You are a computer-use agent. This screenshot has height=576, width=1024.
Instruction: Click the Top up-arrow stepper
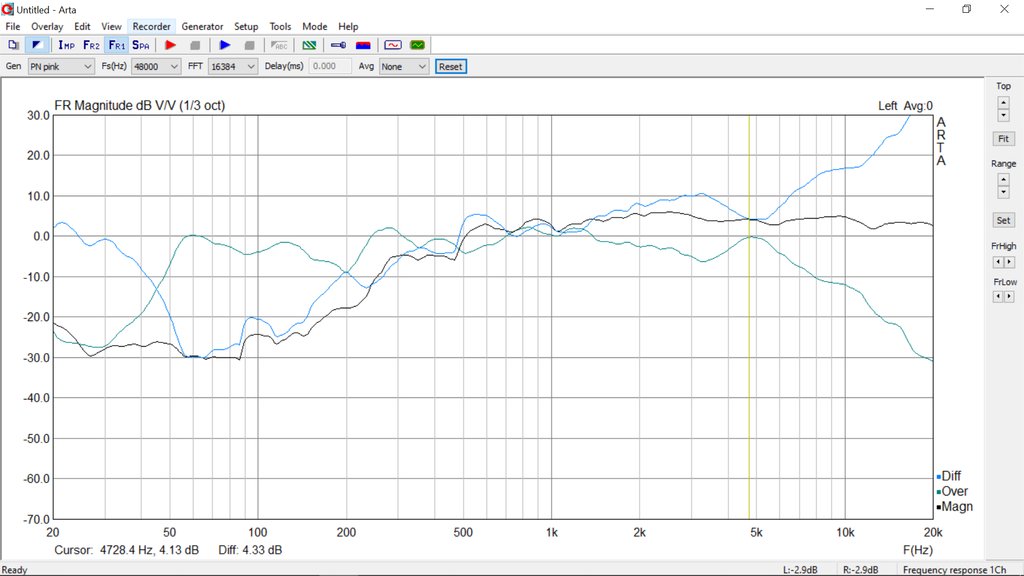pos(1003,101)
